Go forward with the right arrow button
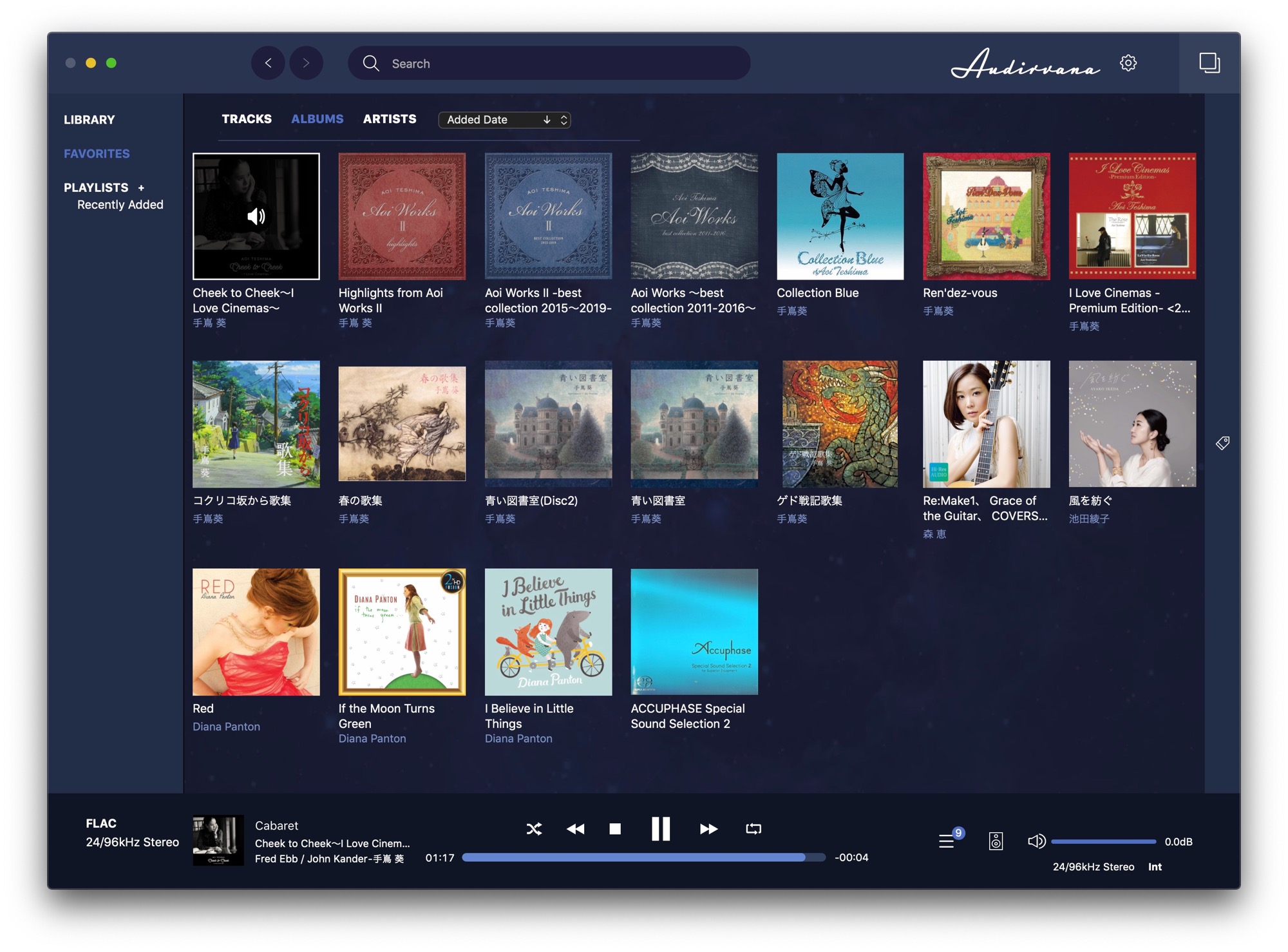1288x952 pixels. pos(306,63)
